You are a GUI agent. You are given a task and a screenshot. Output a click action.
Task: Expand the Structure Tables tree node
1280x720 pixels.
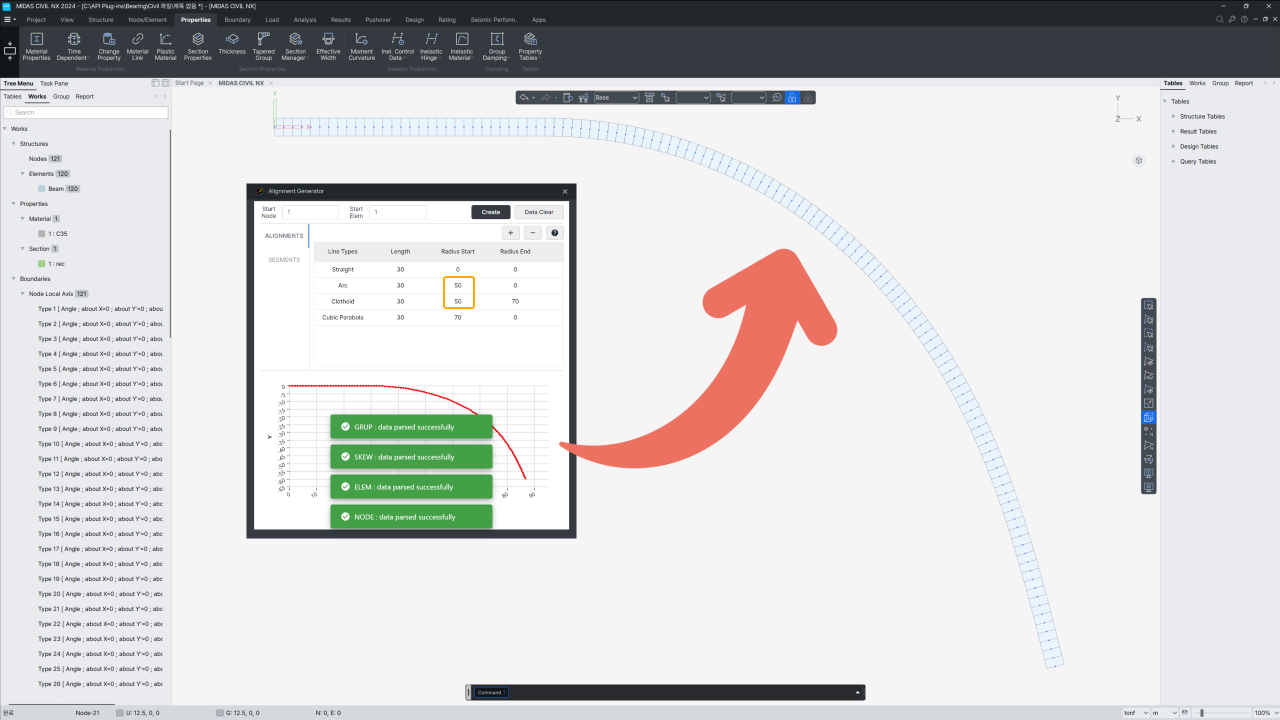point(1173,117)
